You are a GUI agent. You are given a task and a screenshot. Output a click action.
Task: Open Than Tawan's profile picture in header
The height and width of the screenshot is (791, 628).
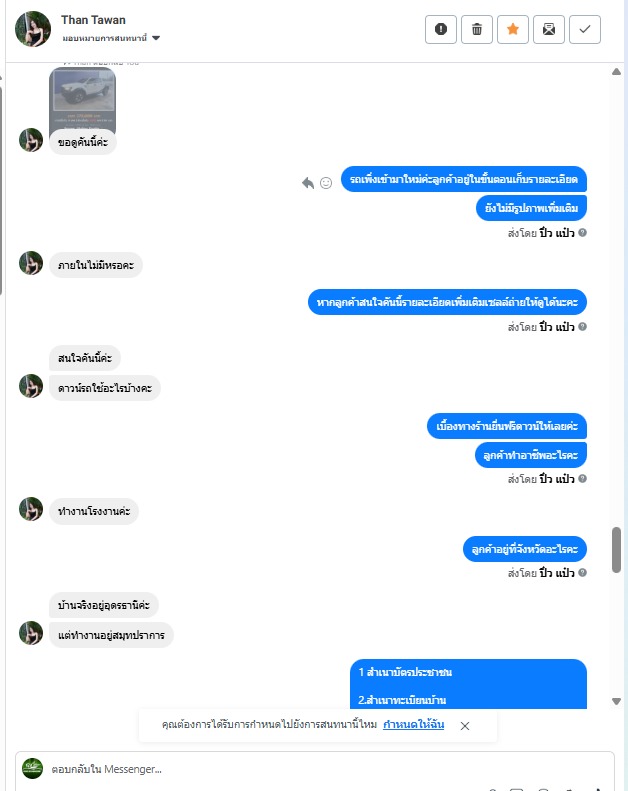[33, 29]
